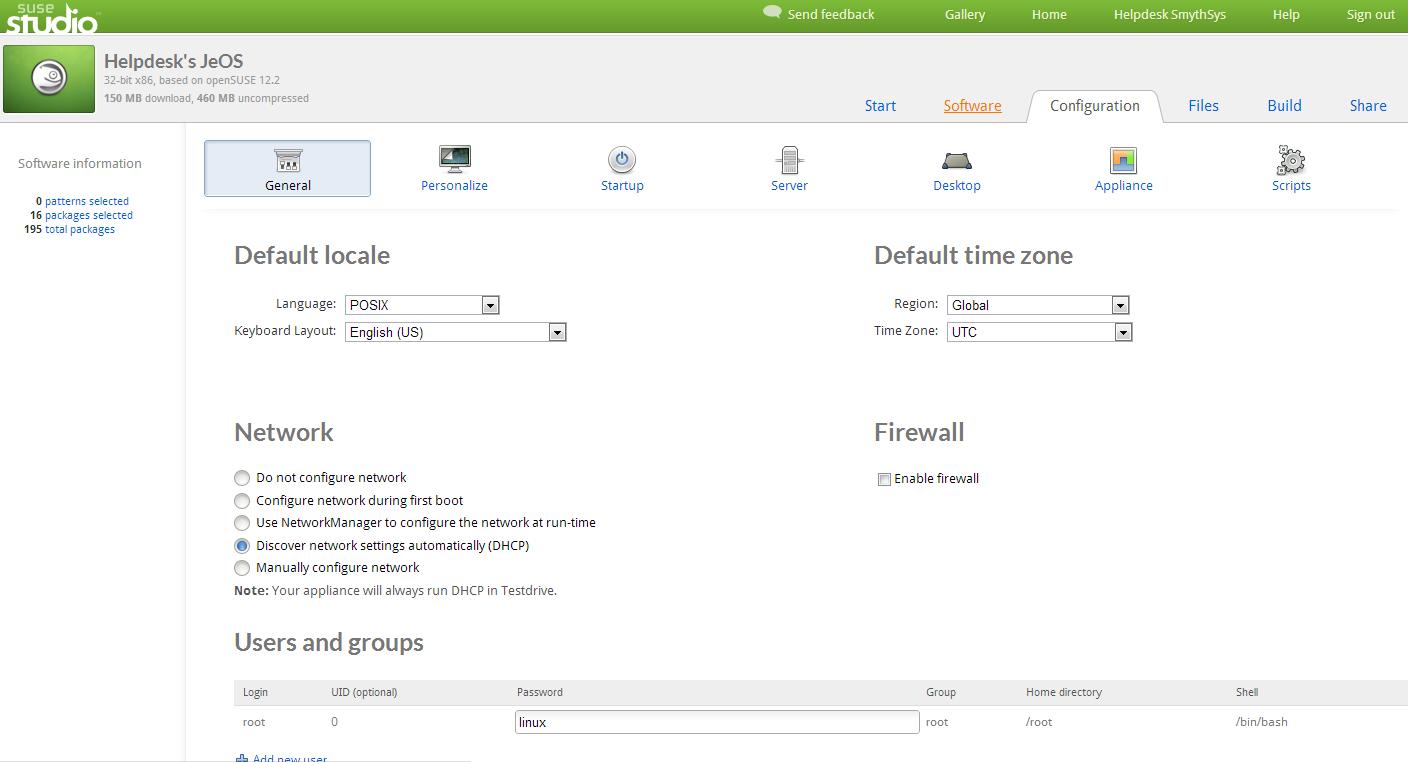Open the Scripts gears icon

1290,160
